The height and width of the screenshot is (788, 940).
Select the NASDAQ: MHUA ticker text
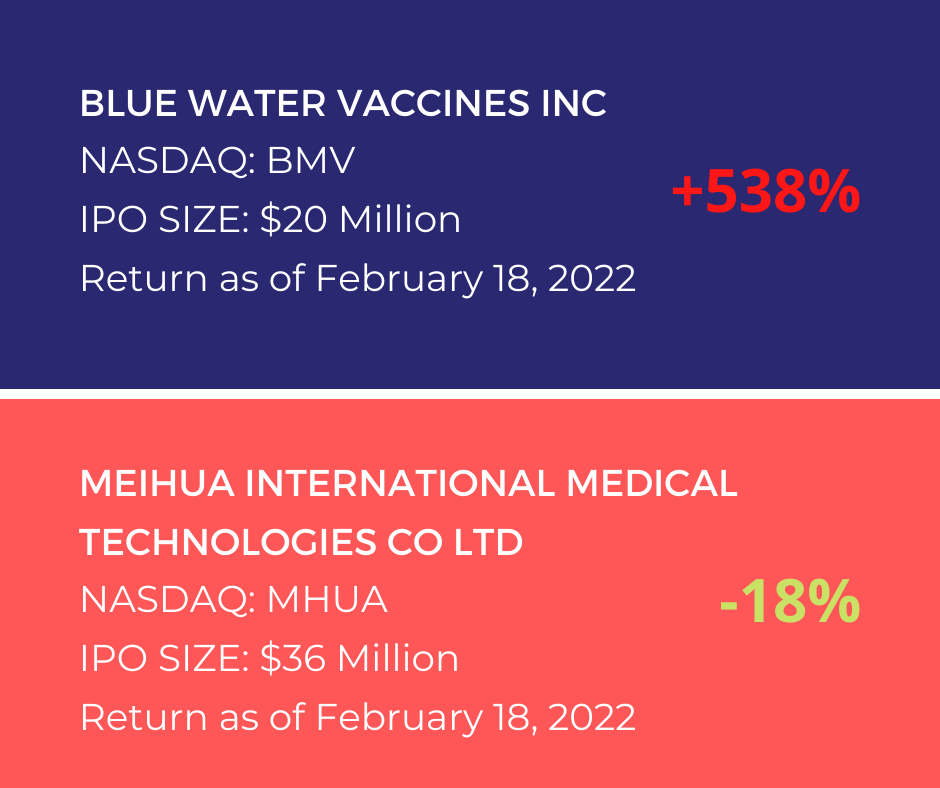pos(234,599)
